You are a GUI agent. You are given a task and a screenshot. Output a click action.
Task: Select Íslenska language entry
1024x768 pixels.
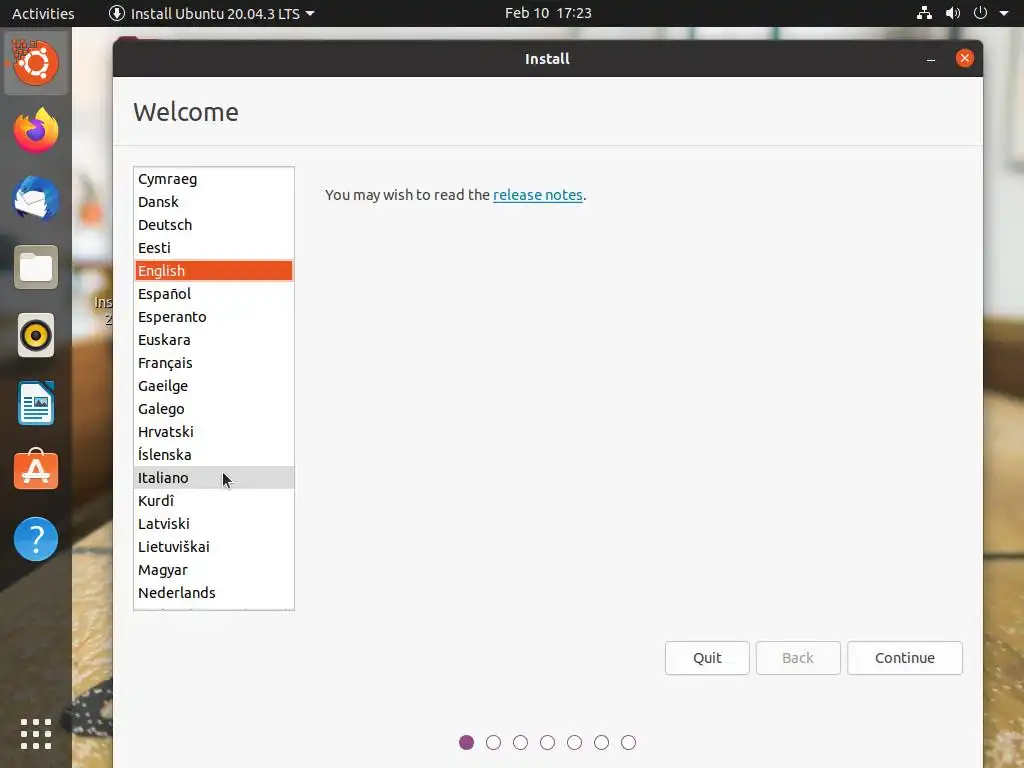pyautogui.click(x=214, y=455)
